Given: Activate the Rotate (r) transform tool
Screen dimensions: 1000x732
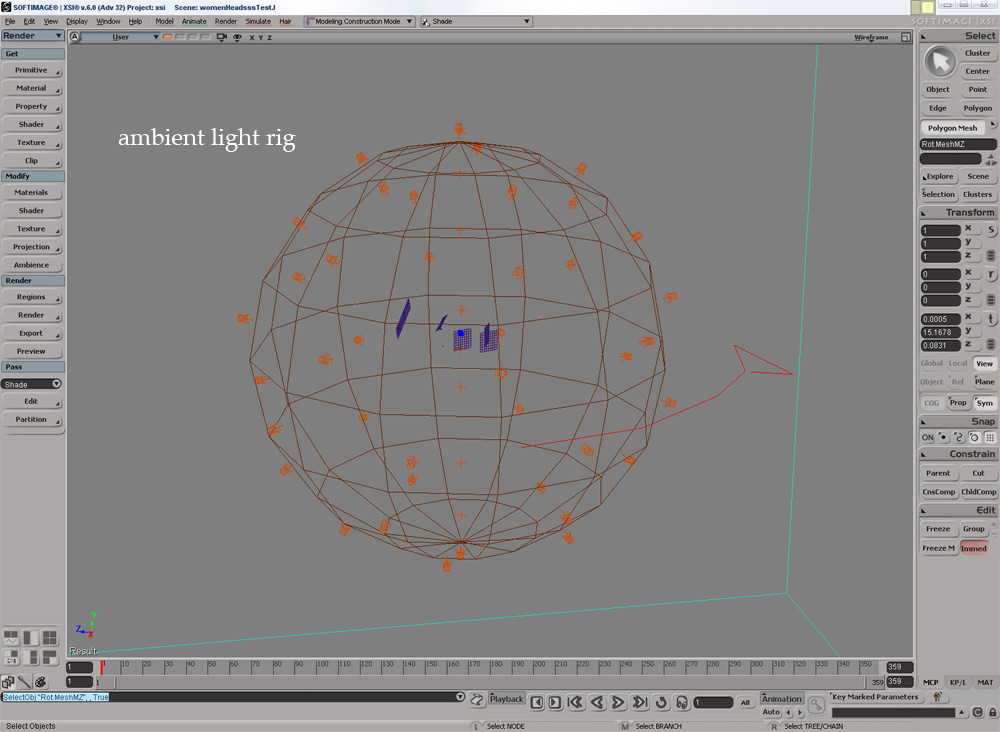Looking at the screenshot, I should pyautogui.click(x=990, y=274).
